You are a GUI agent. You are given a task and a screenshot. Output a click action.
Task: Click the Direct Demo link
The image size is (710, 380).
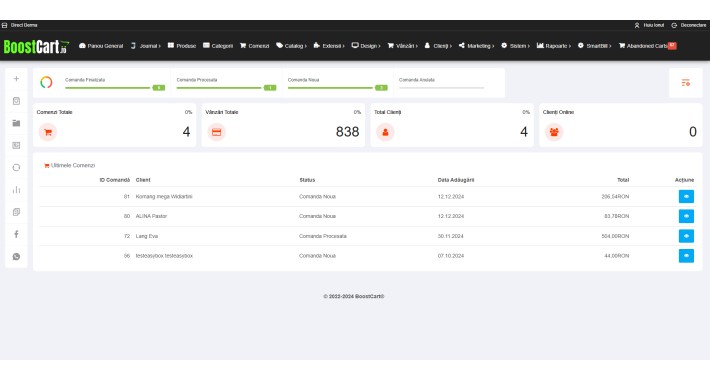[x=24, y=25]
